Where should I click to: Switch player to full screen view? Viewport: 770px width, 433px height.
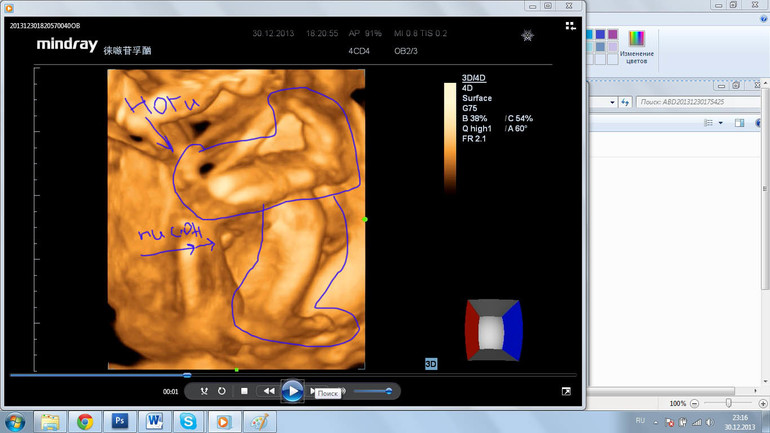[566, 391]
